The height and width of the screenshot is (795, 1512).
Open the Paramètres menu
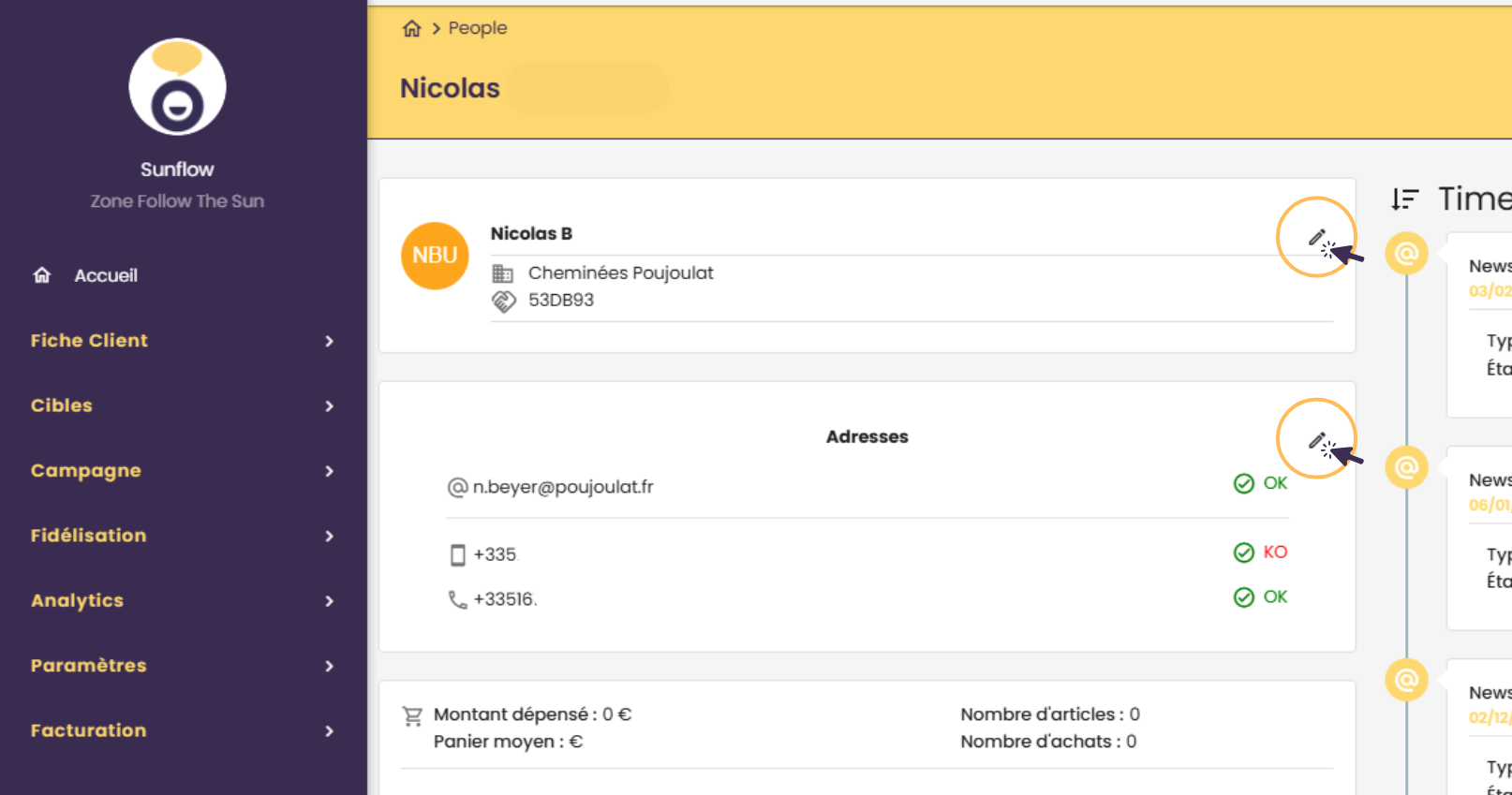click(89, 666)
